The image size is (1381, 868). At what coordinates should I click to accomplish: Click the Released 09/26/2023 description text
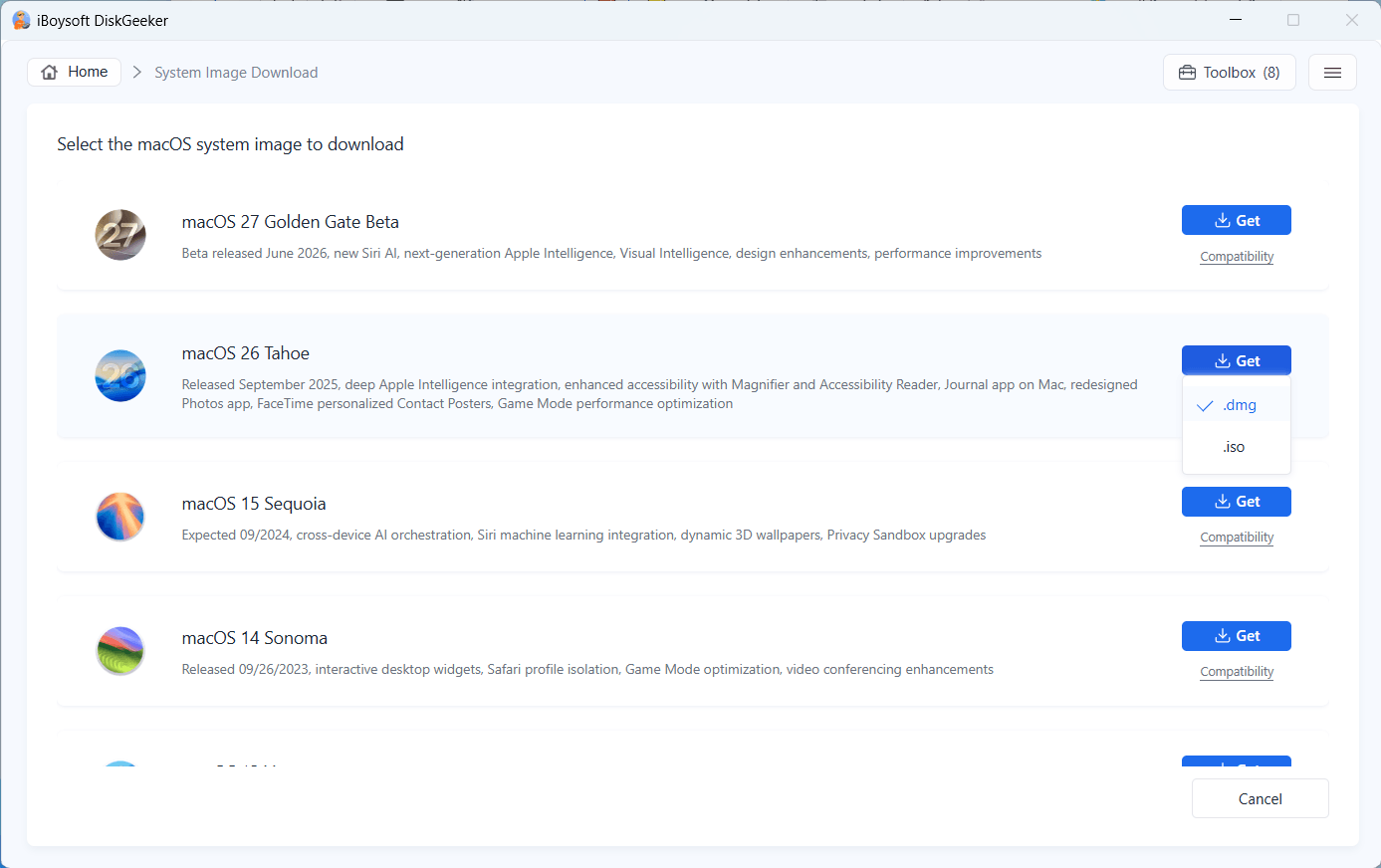[587, 670]
